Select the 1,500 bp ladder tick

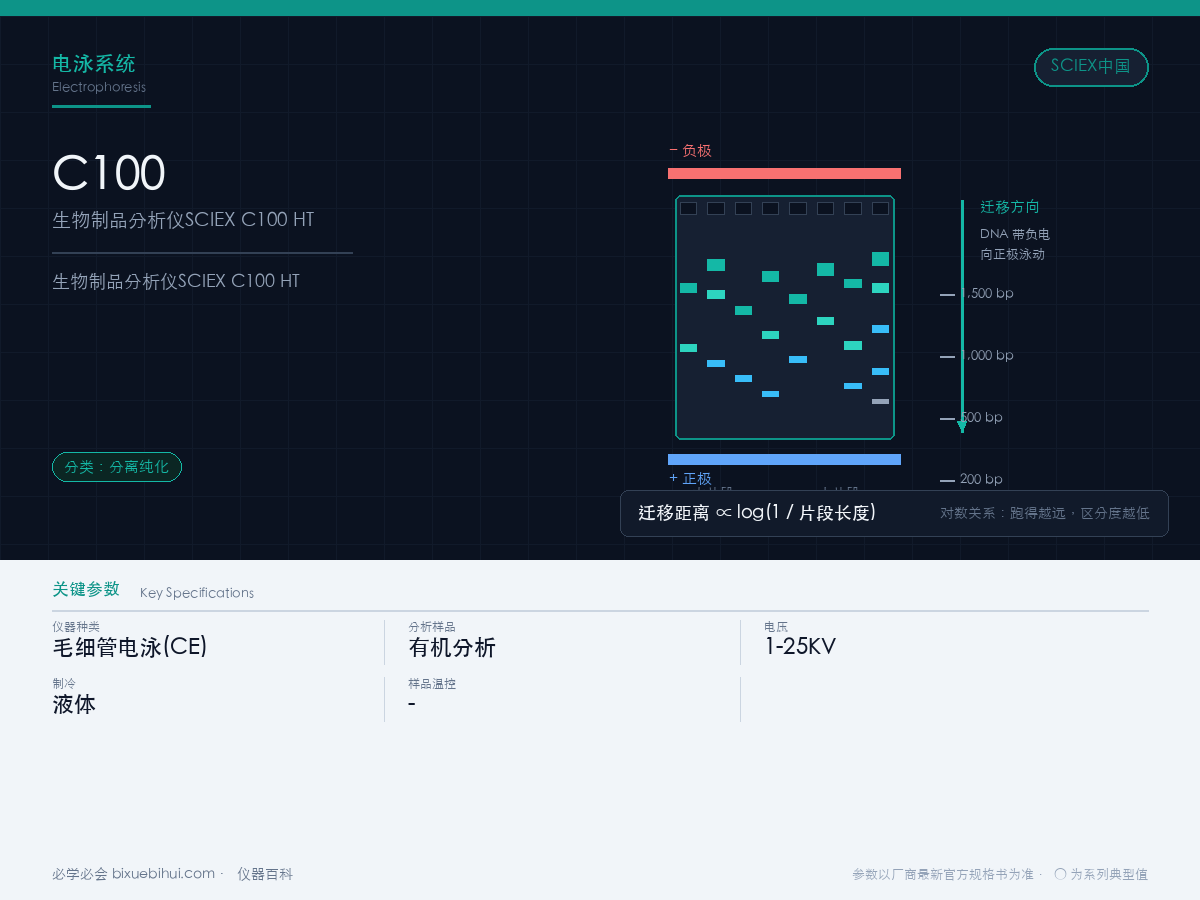point(947,294)
